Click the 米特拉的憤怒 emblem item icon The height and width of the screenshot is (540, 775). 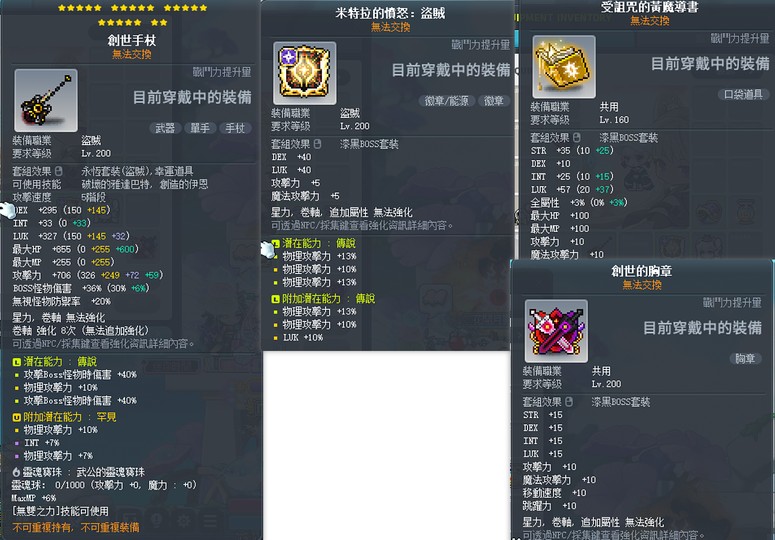point(304,73)
